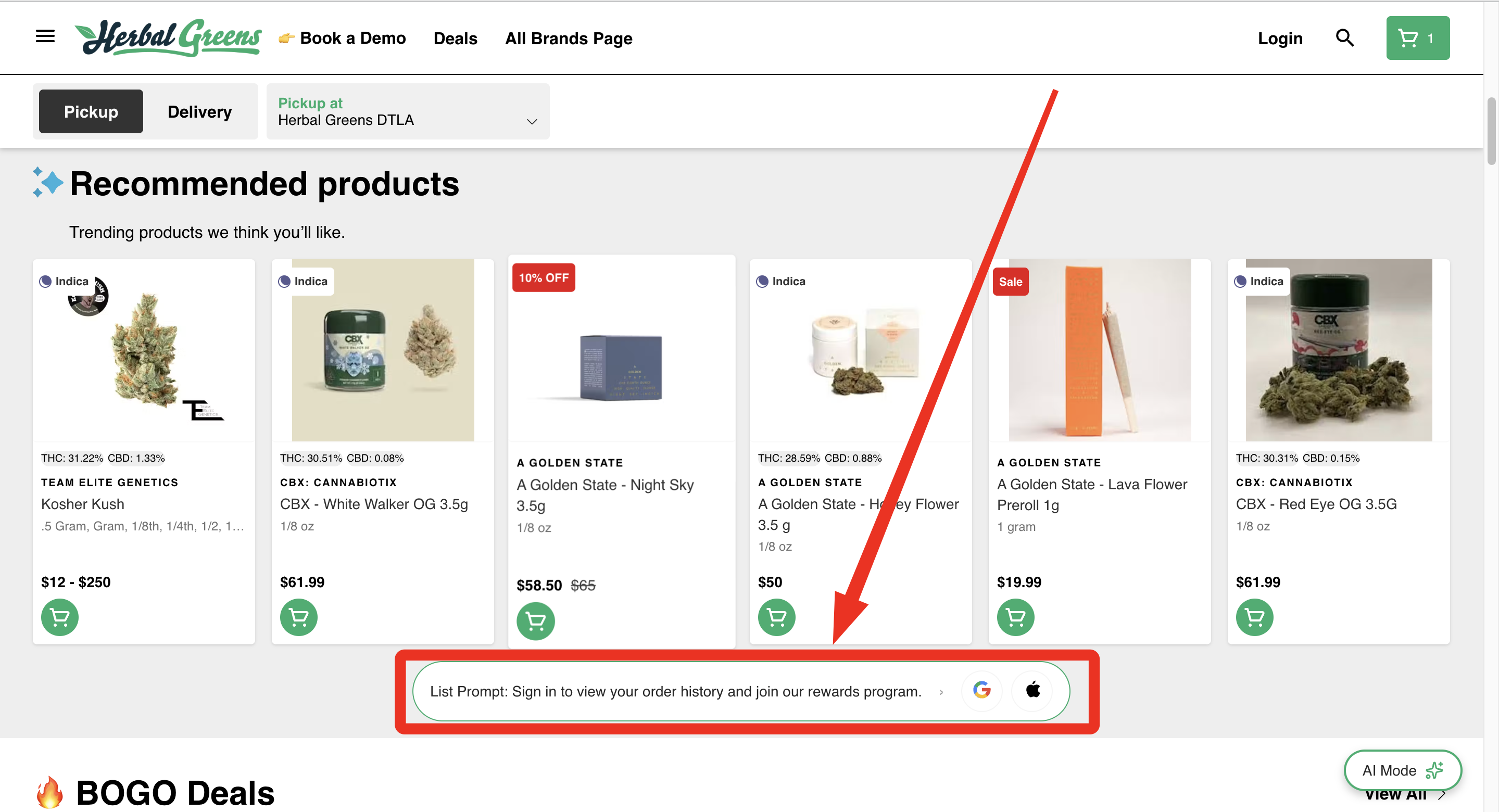
Task: Sign in with Google icon
Action: click(x=981, y=690)
